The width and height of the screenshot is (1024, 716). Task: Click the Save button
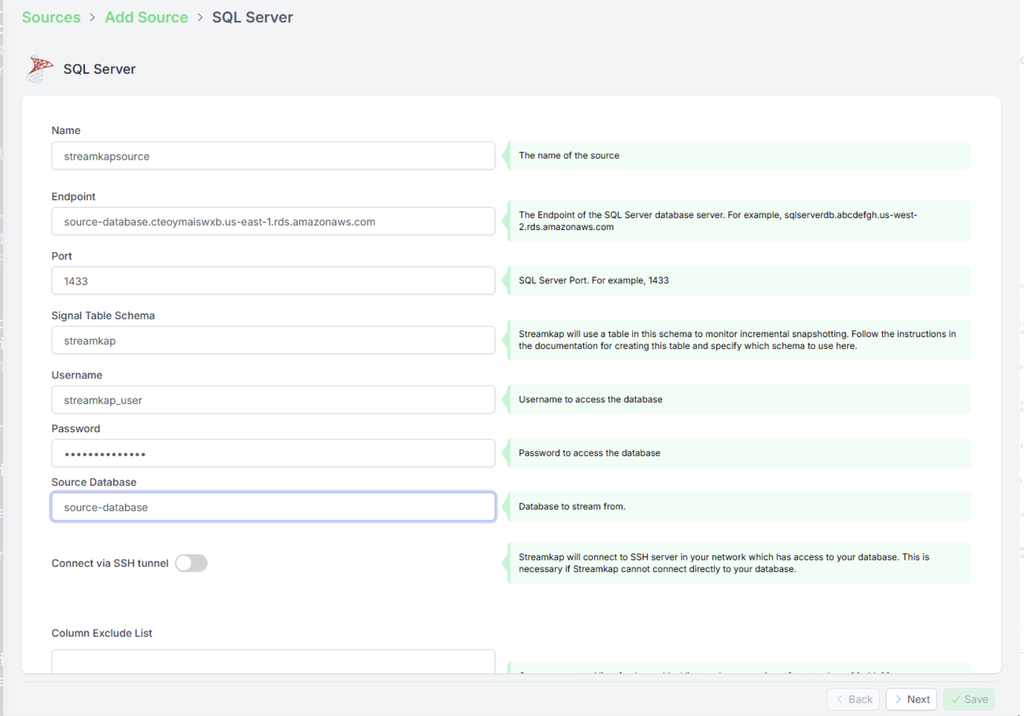[x=968, y=698]
